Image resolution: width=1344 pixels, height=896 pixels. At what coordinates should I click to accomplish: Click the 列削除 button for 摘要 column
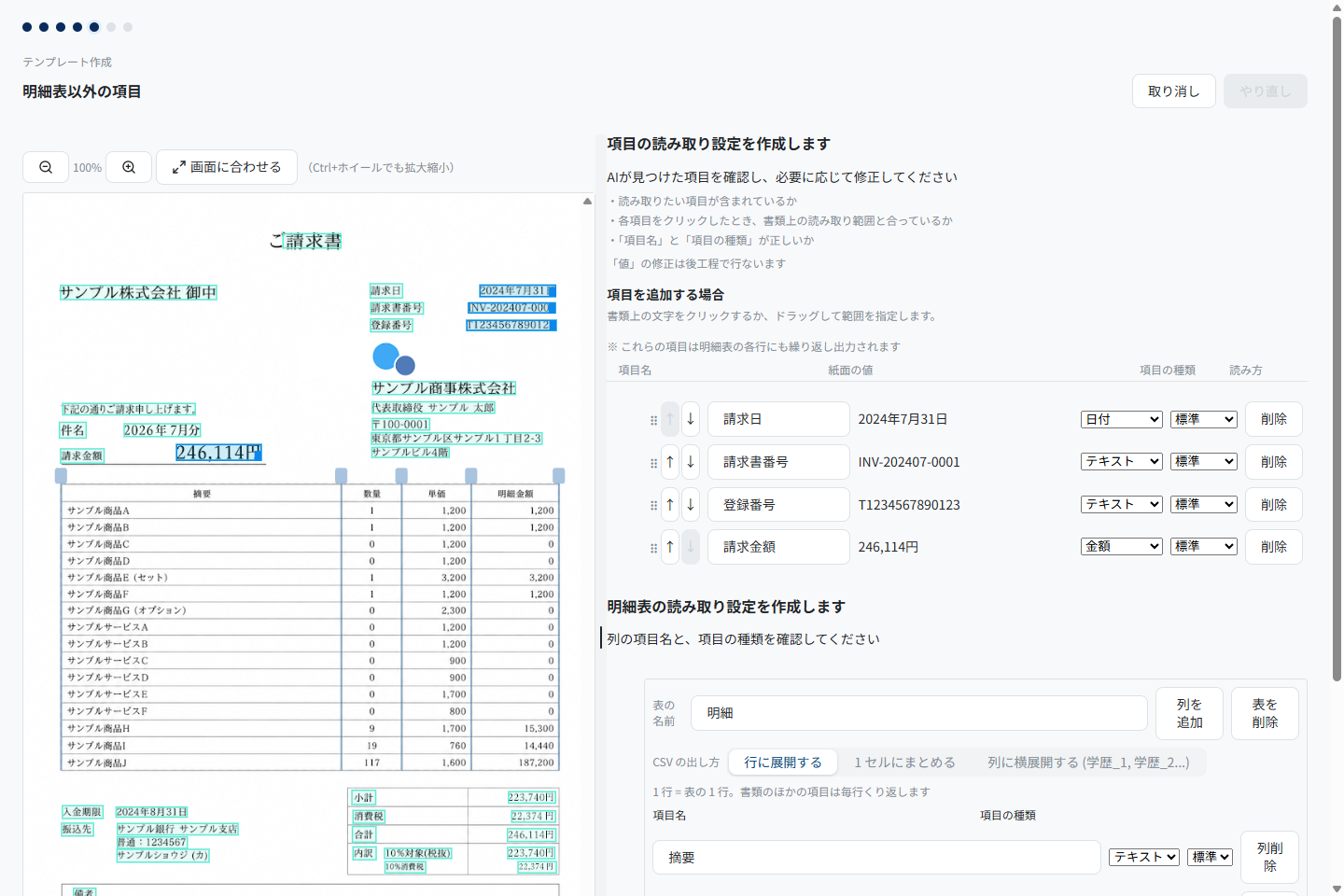click(1269, 857)
